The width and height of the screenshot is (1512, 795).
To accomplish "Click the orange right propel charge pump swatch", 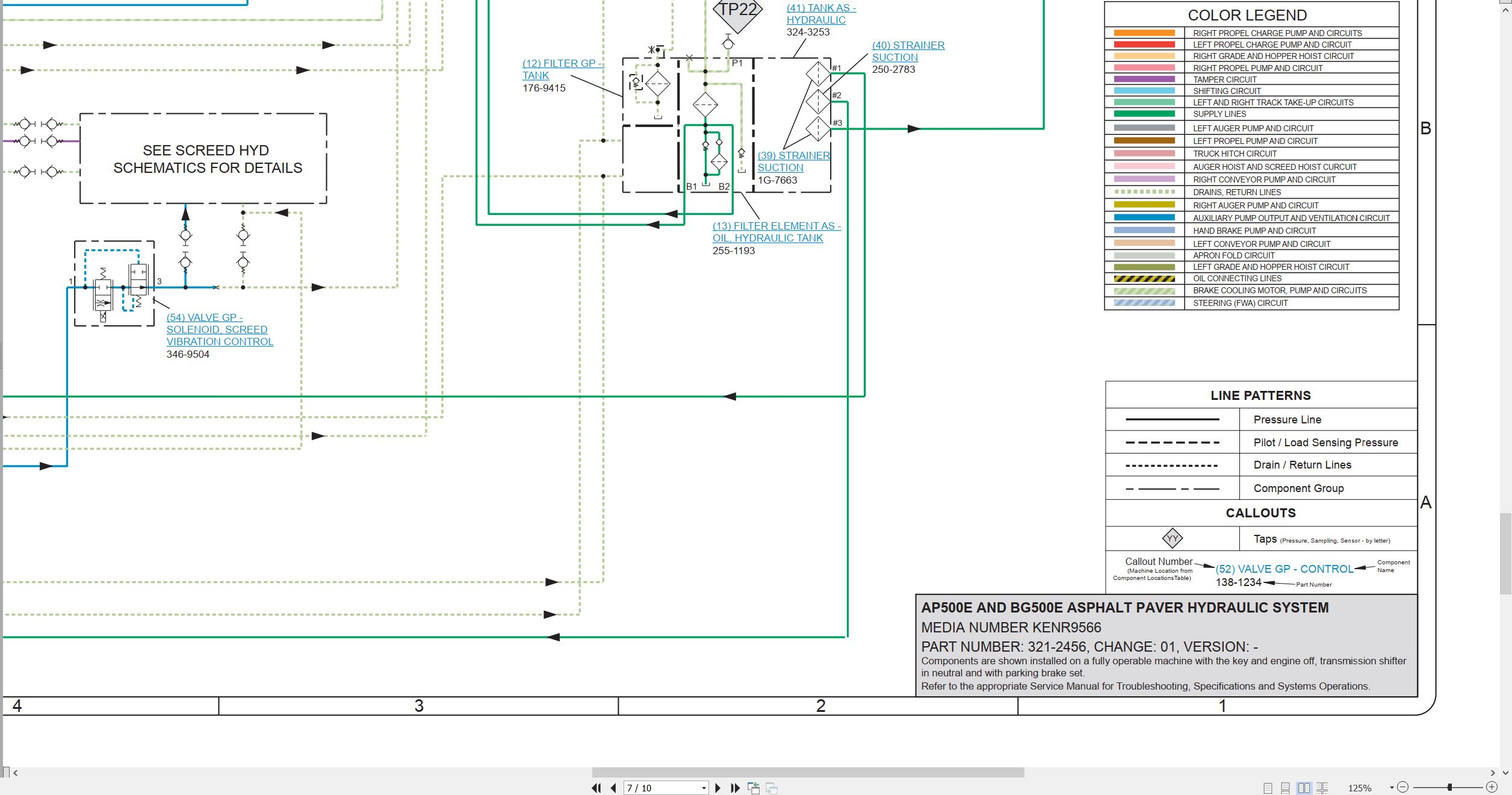I will pos(1144,33).
